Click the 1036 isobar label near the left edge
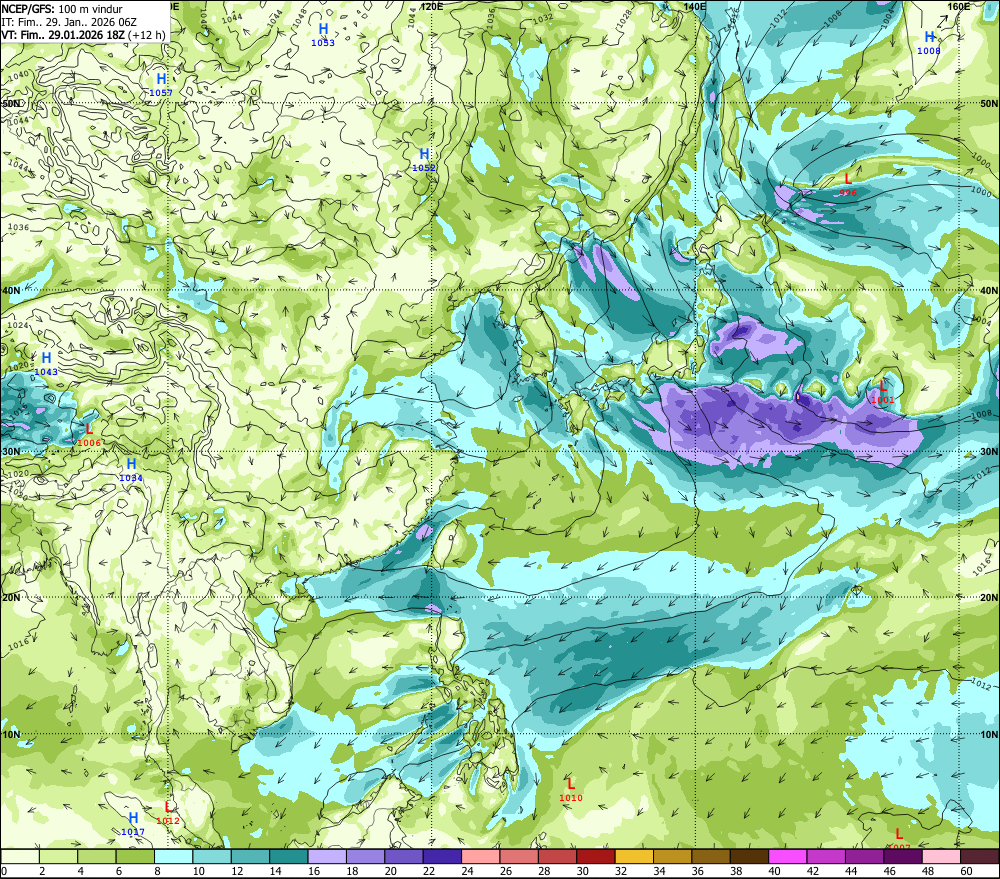The image size is (1000, 879). [18, 227]
